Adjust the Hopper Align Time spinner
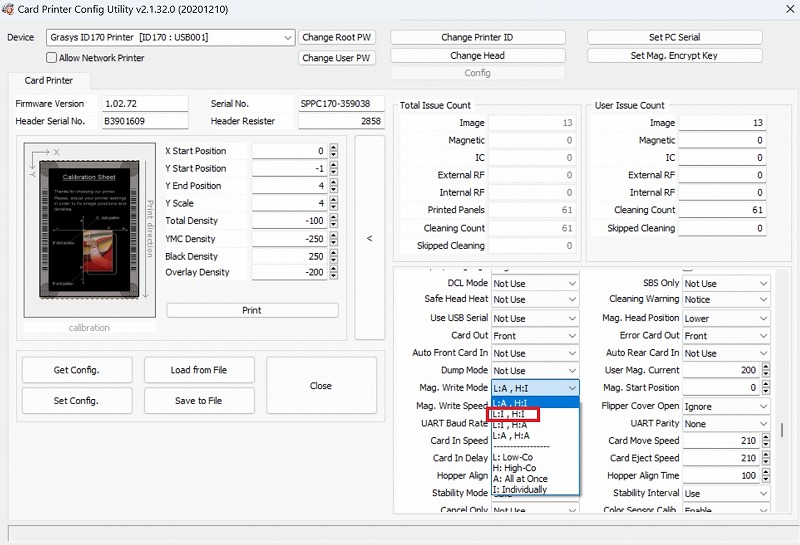The image size is (800, 545). pos(766,476)
